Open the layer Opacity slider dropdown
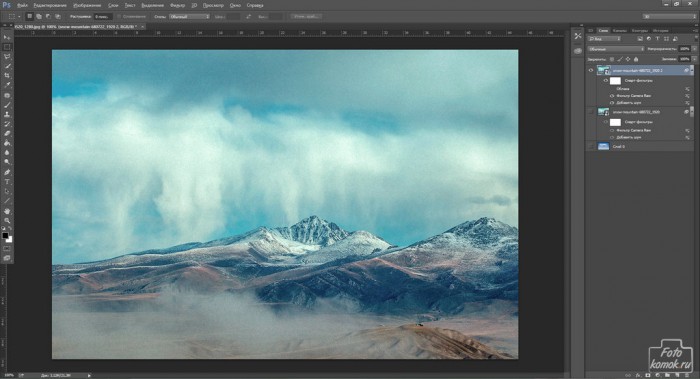This screenshot has height=379, width=700. 694,49
